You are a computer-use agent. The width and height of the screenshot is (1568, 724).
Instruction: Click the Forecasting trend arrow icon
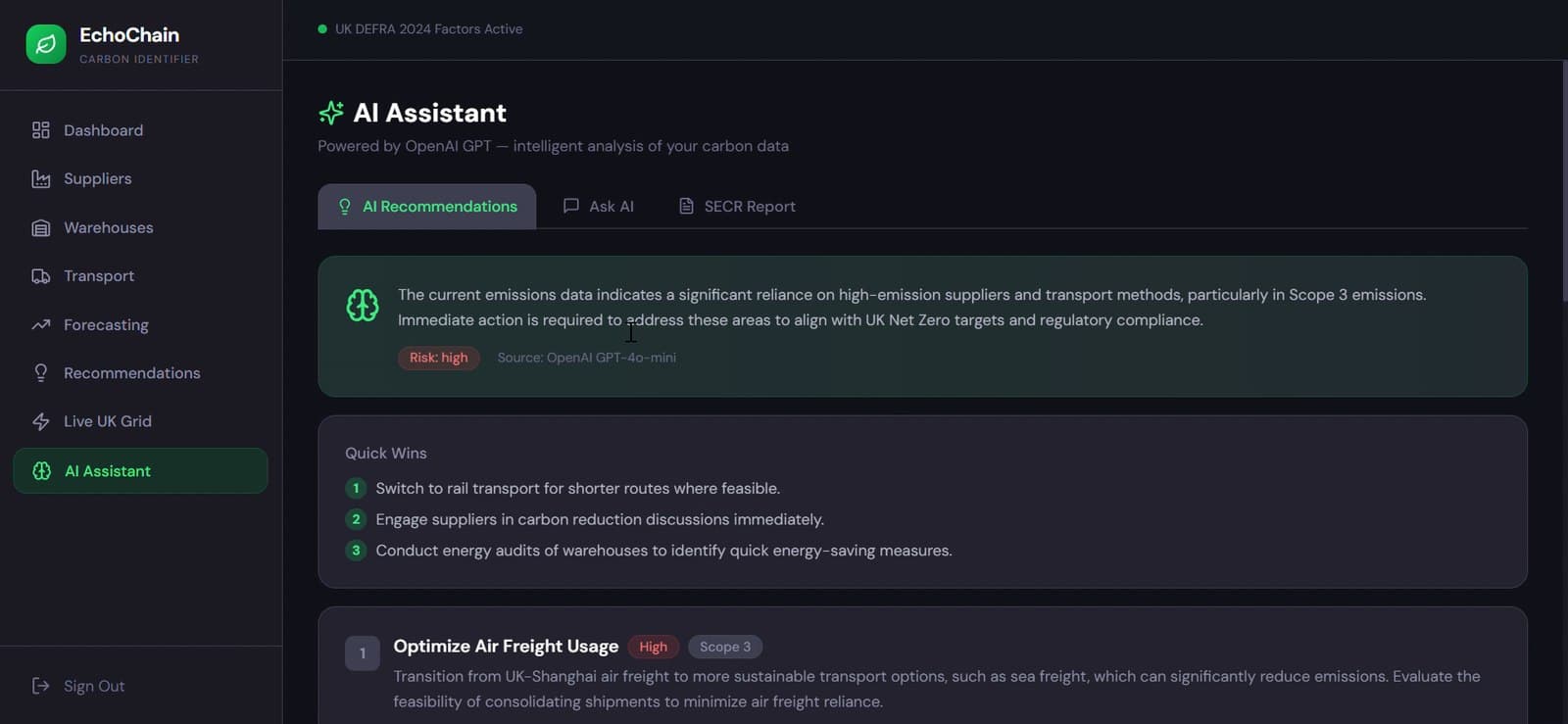(40, 325)
